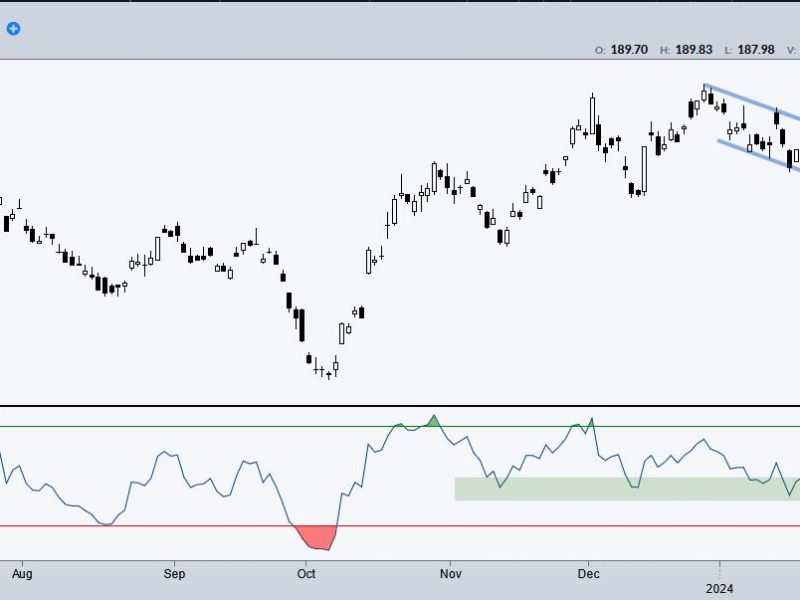Viewport: 800px width, 600px height.
Task: Click the 2024 year label on the axis
Action: click(719, 589)
